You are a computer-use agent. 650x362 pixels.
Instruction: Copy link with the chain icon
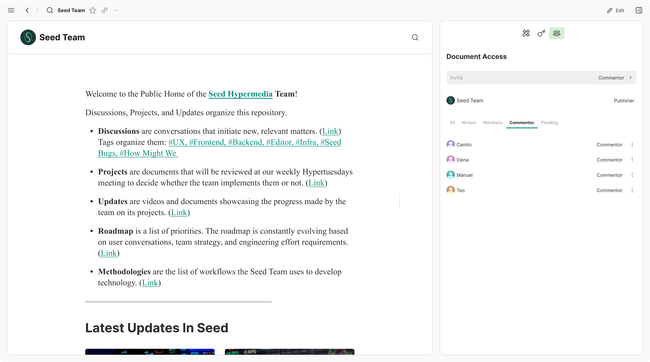(x=104, y=10)
